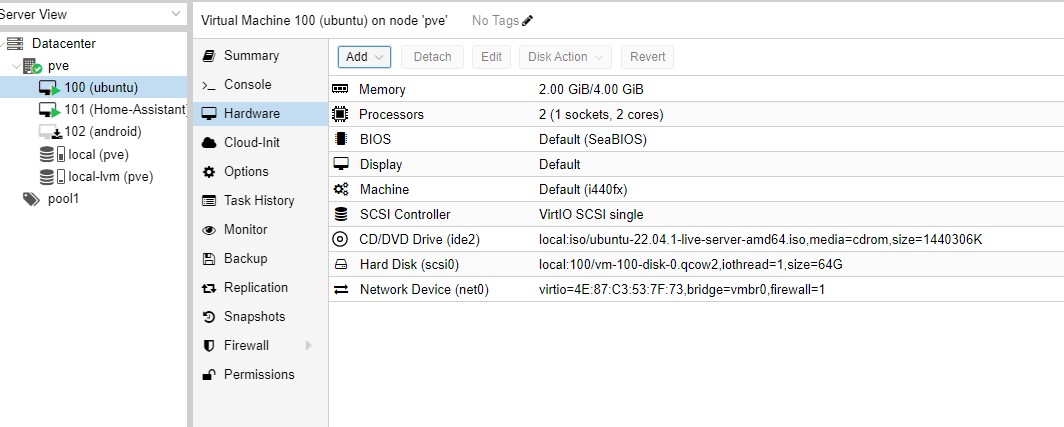Click the local-lvm (pve) storage icon

(47, 176)
